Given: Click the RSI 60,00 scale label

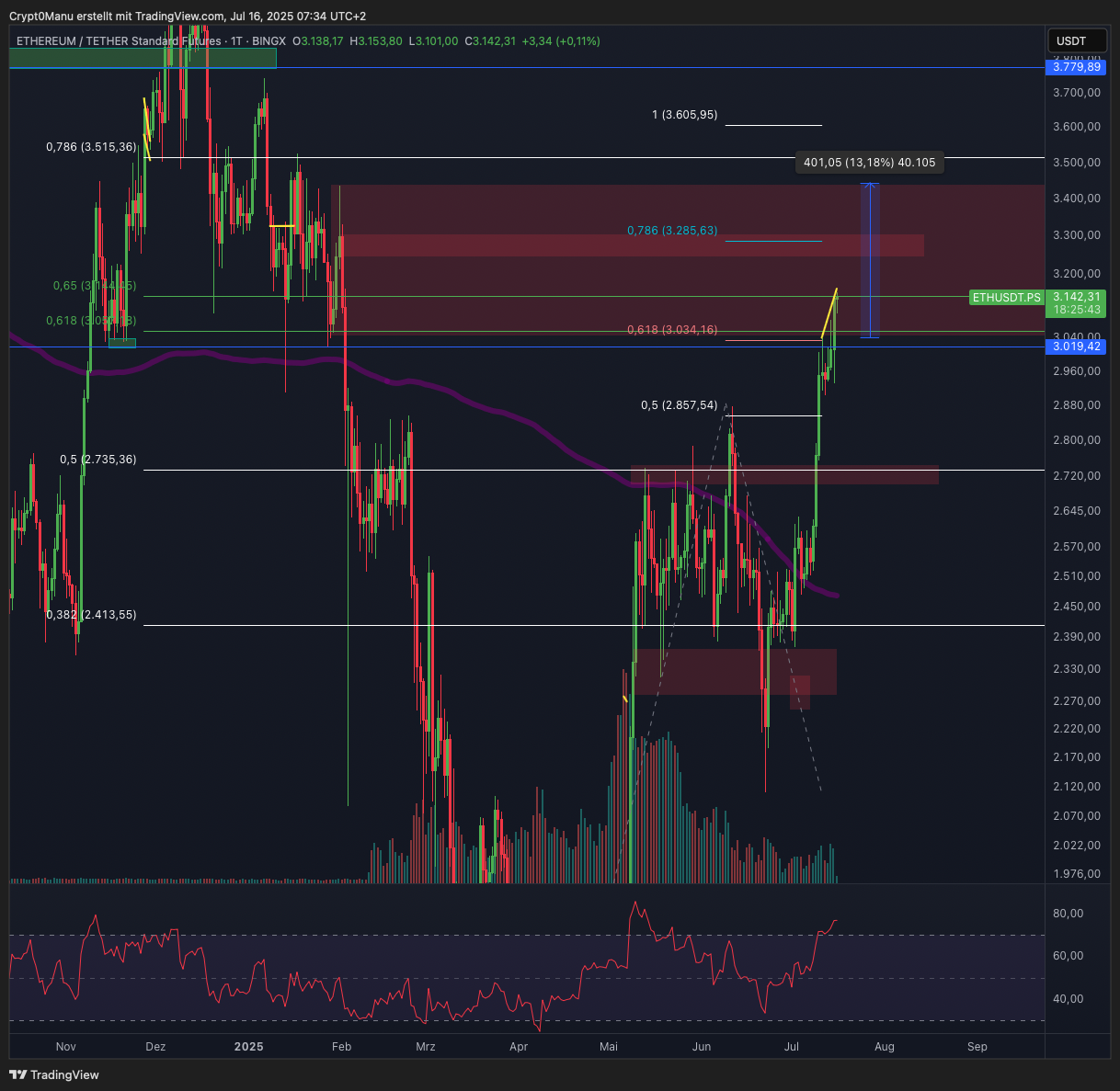Looking at the screenshot, I should [1069, 956].
